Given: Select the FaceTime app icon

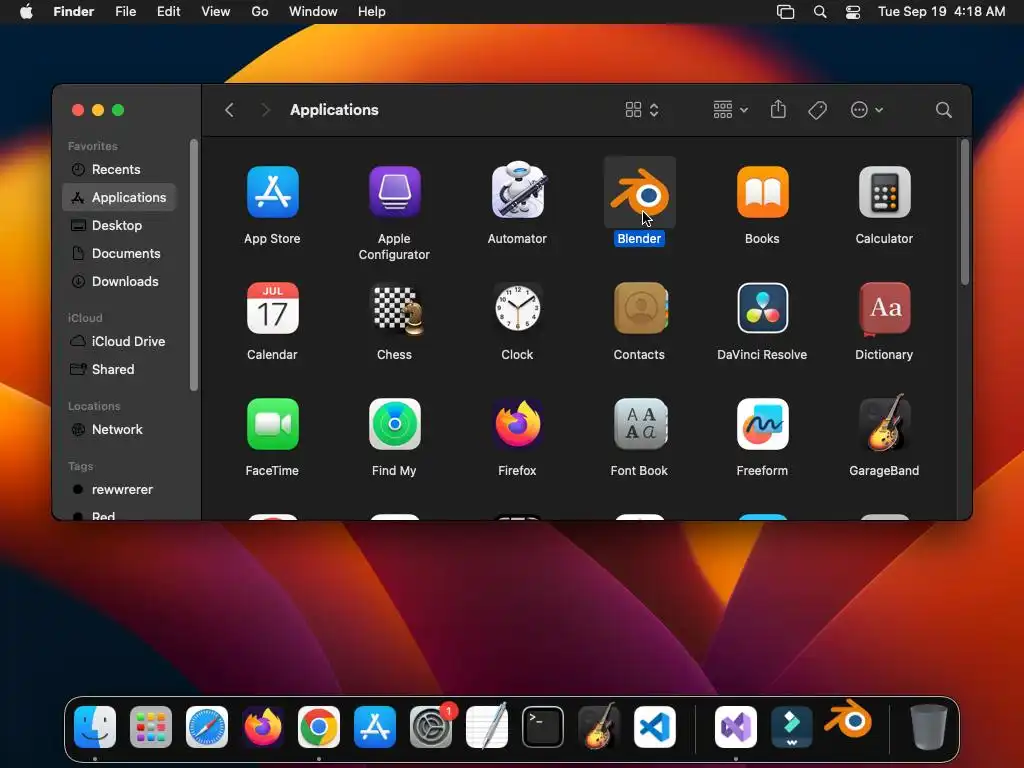Looking at the screenshot, I should click(272, 424).
